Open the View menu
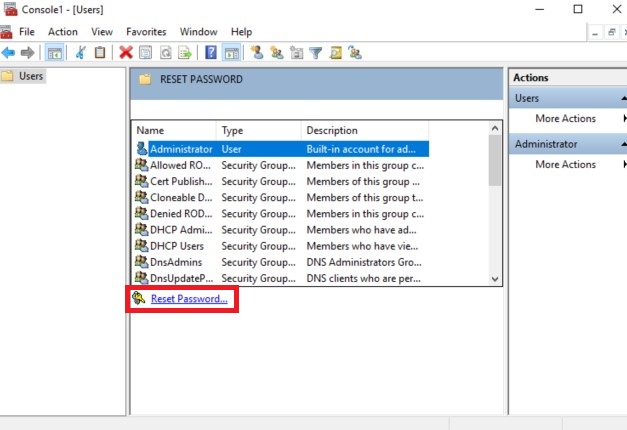 click(102, 32)
